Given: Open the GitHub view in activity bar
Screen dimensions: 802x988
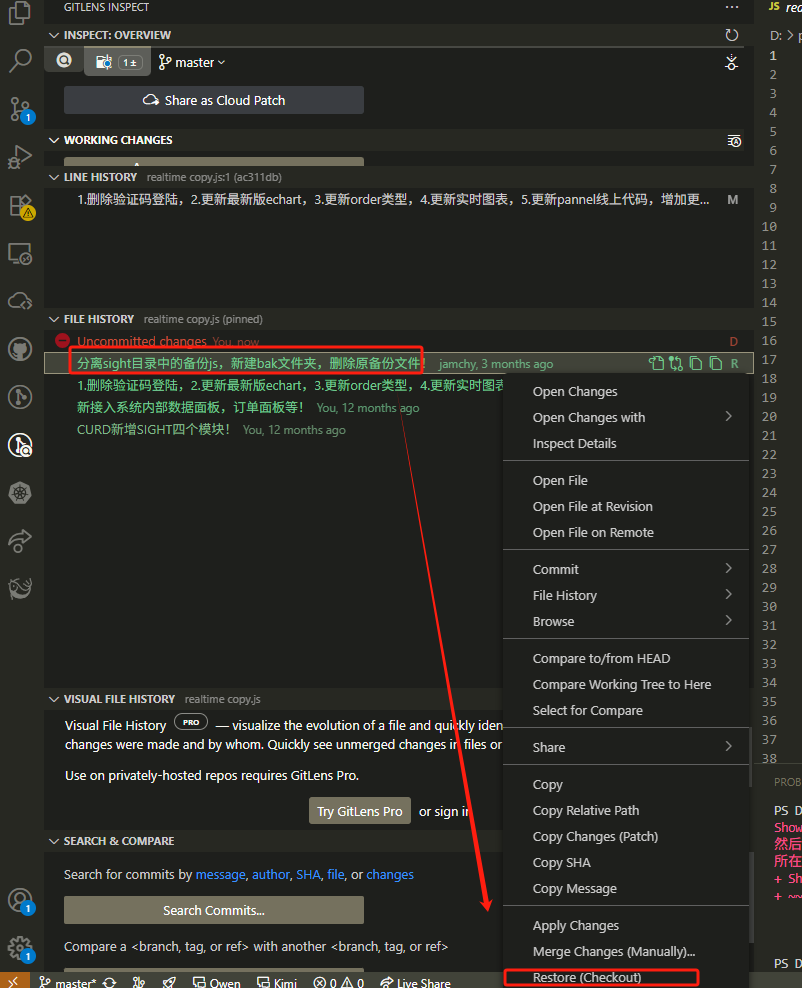Looking at the screenshot, I should pos(20,349).
